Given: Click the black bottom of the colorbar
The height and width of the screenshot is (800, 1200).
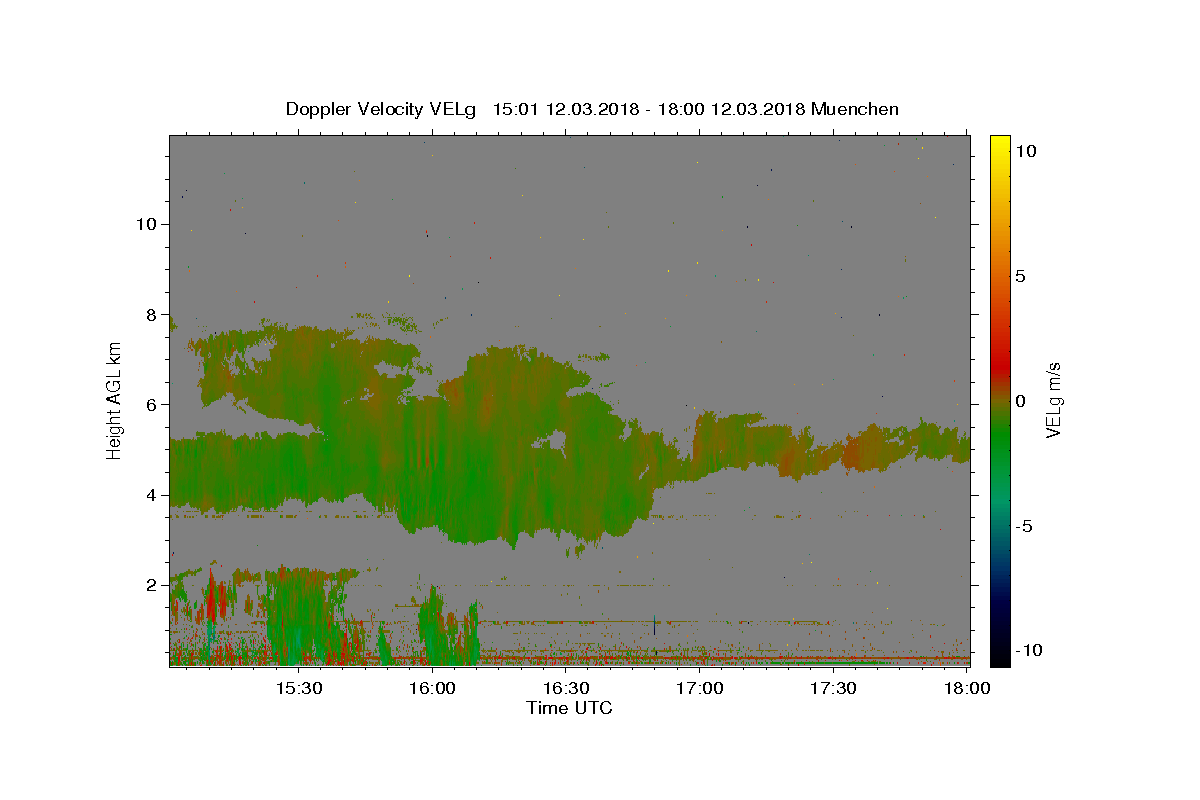Looking at the screenshot, I should [1000, 655].
